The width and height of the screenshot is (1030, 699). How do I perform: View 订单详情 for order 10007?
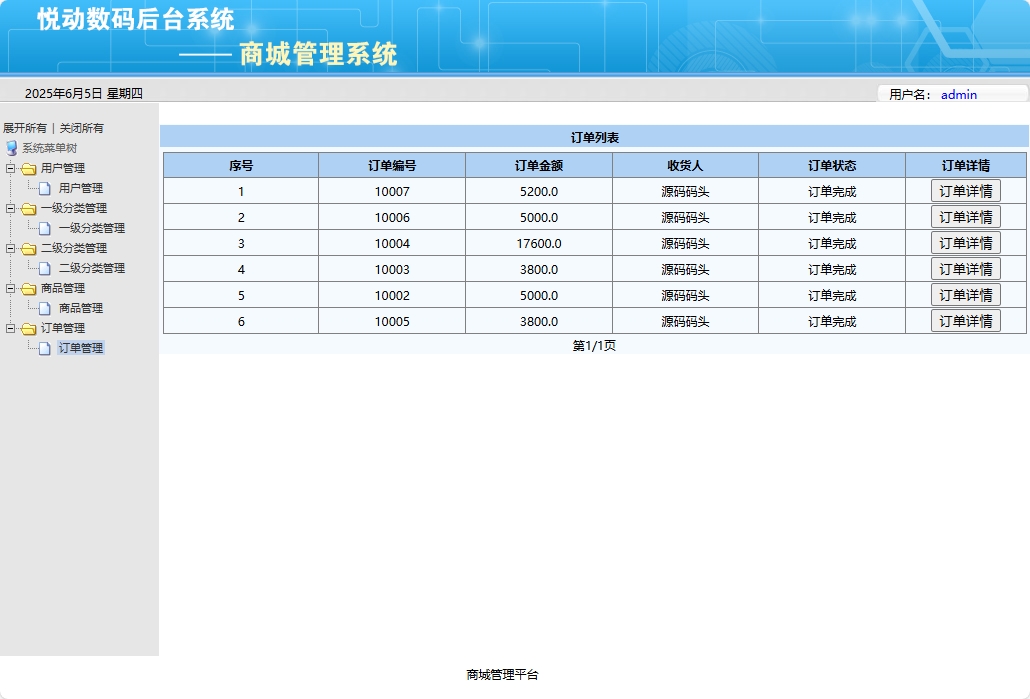pyautogui.click(x=966, y=191)
